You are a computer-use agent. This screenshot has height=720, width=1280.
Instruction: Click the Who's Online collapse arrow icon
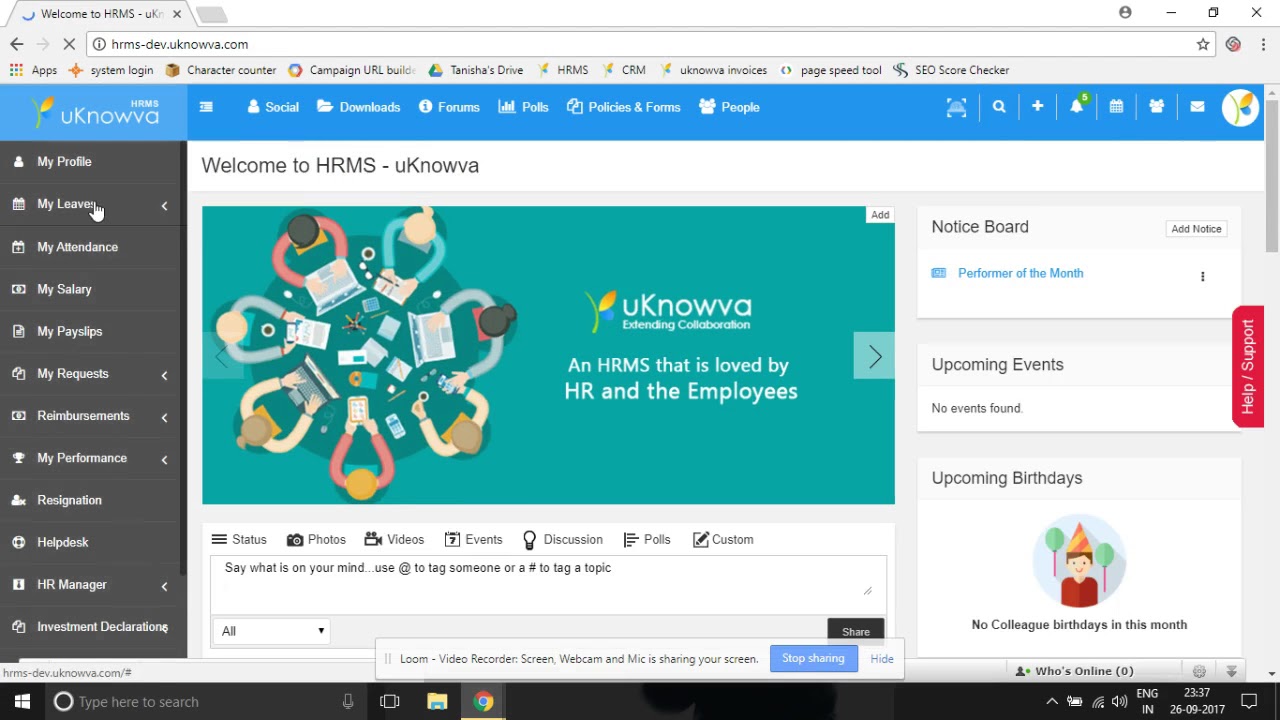pos(1232,671)
